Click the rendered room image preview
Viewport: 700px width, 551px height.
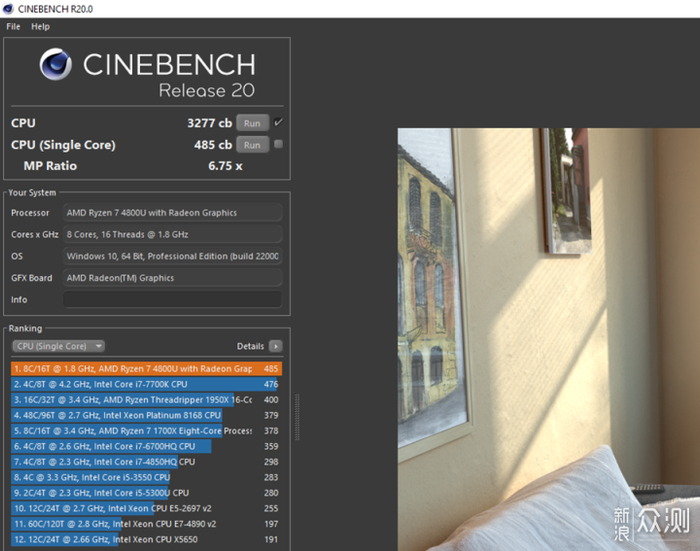coord(549,339)
